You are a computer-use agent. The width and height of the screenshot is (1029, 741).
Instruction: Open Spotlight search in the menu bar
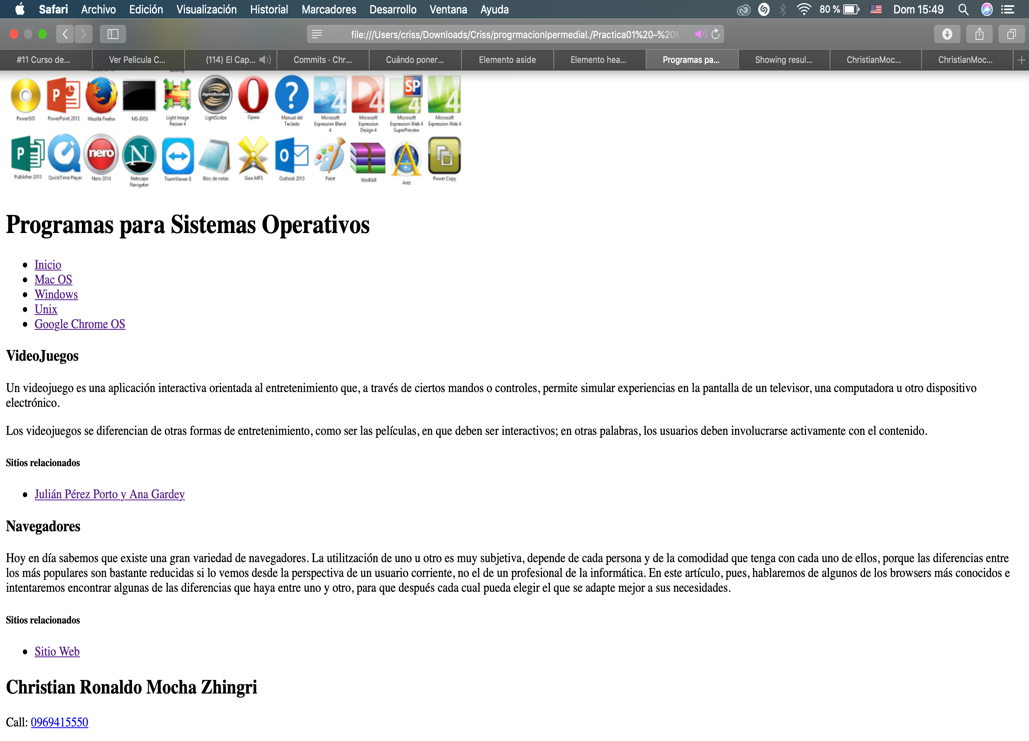tap(961, 9)
